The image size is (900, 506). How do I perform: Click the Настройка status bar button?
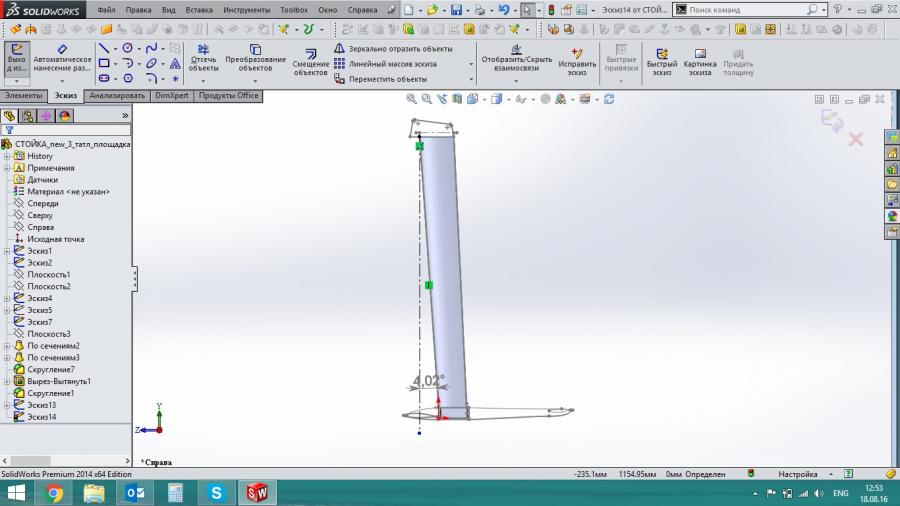point(797,474)
